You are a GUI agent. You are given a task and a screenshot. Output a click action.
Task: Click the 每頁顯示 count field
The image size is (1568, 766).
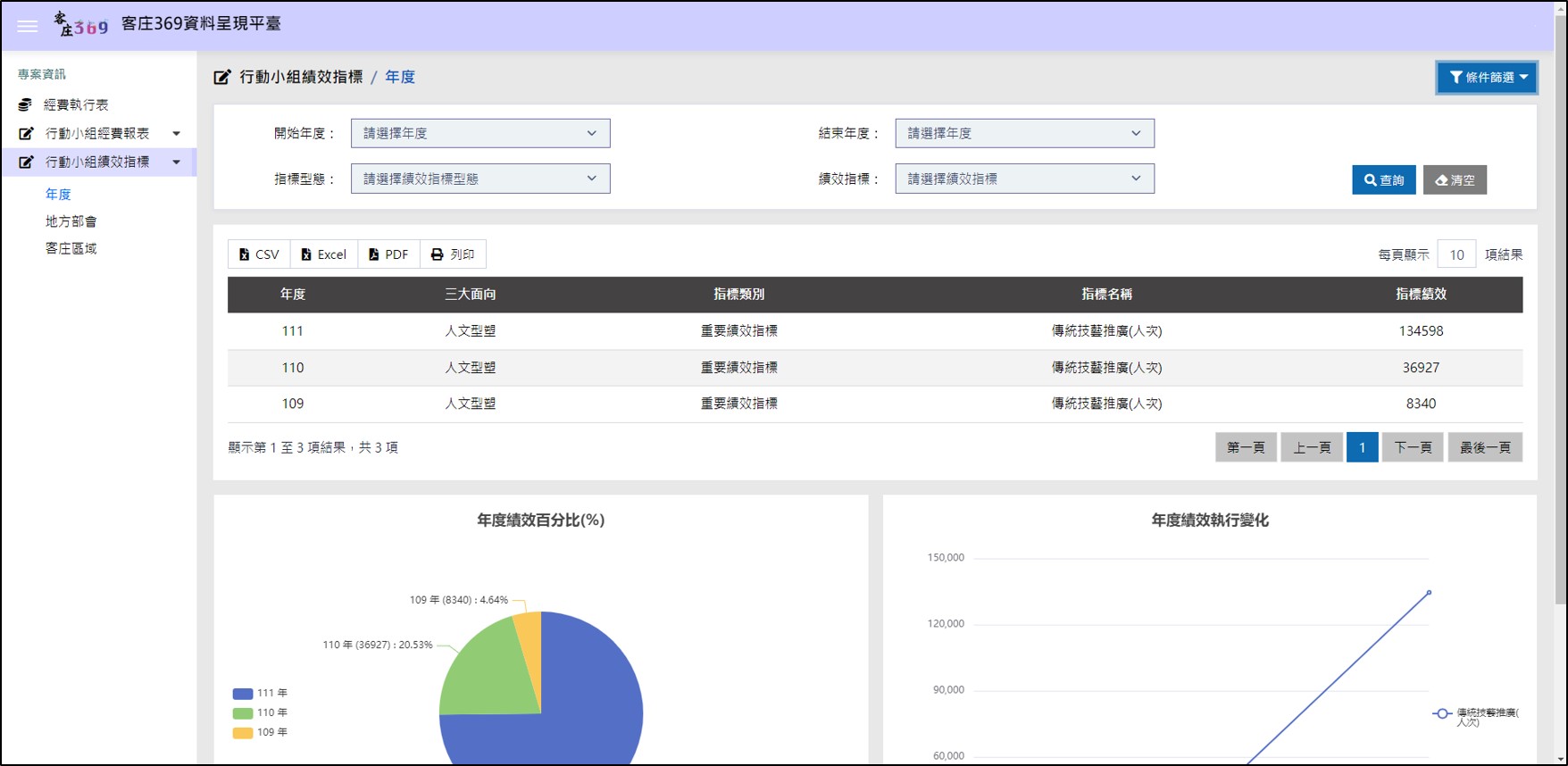(1456, 254)
